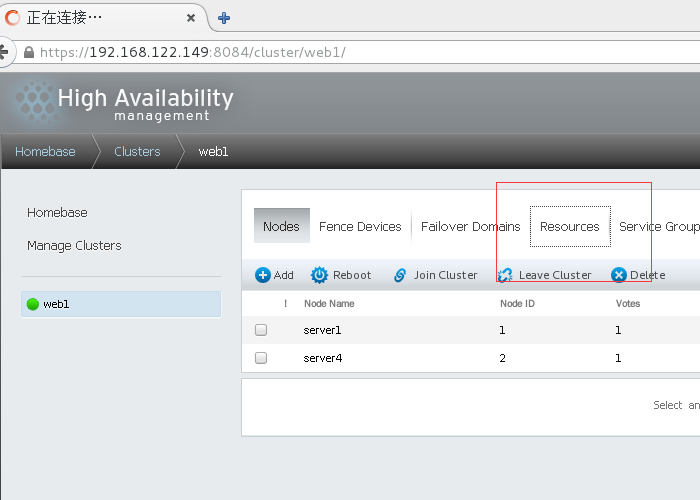Check the server4 node checkbox
The height and width of the screenshot is (500, 700).
tap(261, 357)
